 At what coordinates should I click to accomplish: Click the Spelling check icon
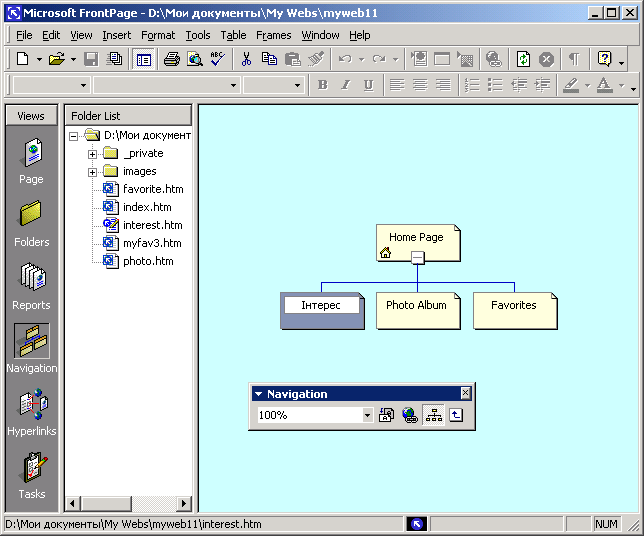218,59
